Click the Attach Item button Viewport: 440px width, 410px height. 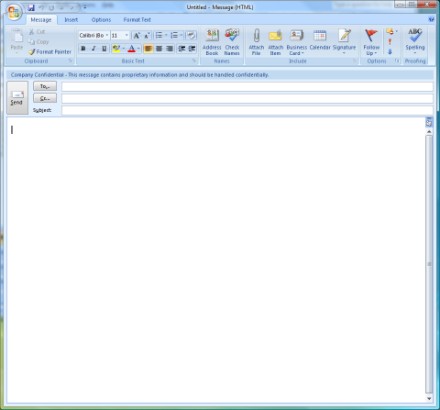click(275, 42)
